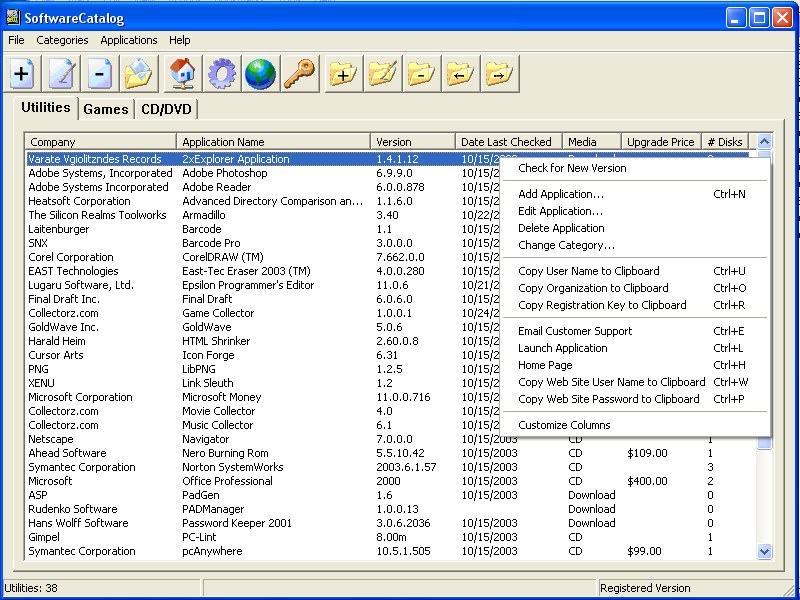
Task: Click the list scrollbar down arrow
Action: coord(764,551)
